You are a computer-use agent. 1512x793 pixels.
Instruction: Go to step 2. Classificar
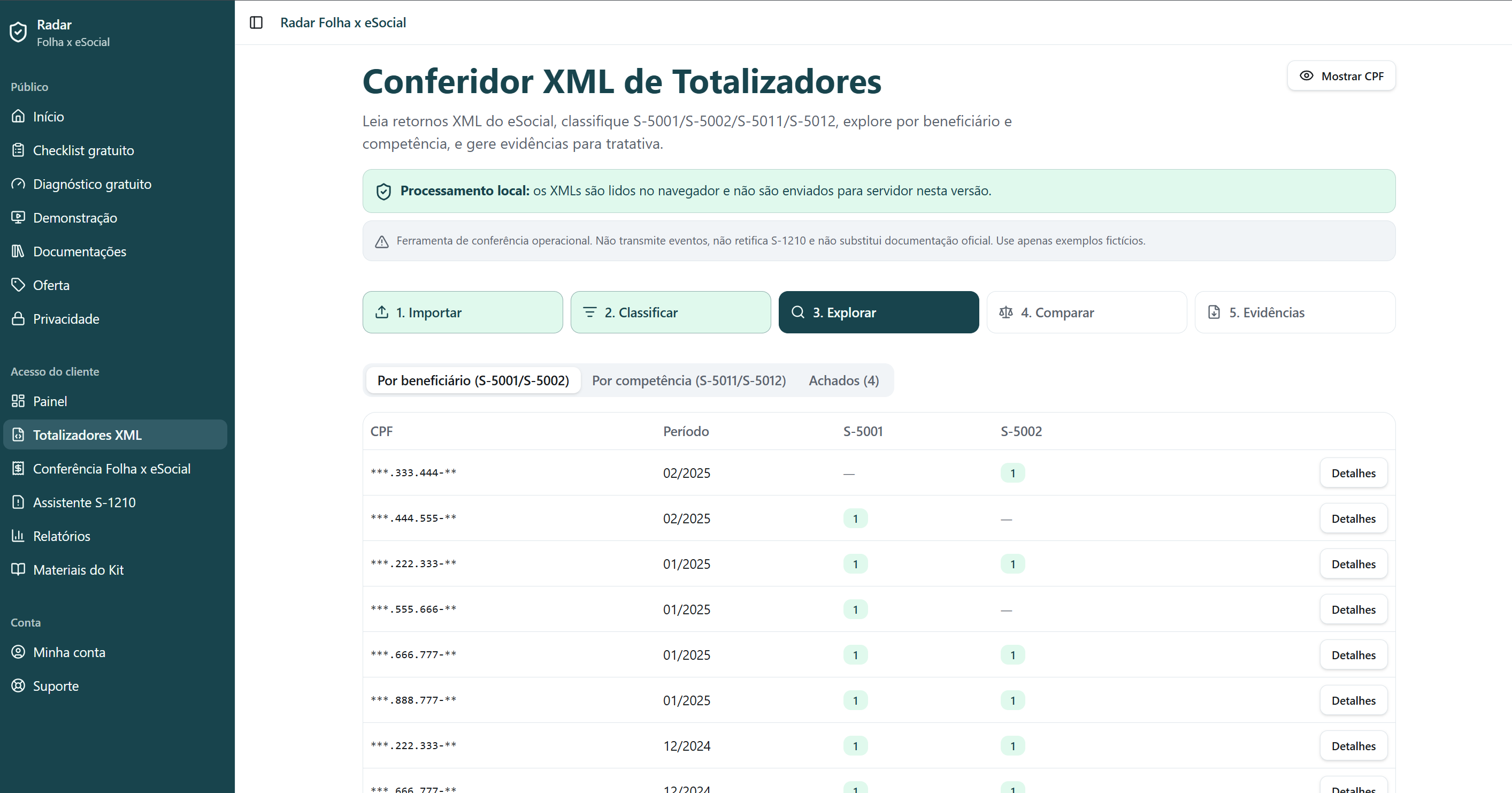point(670,312)
